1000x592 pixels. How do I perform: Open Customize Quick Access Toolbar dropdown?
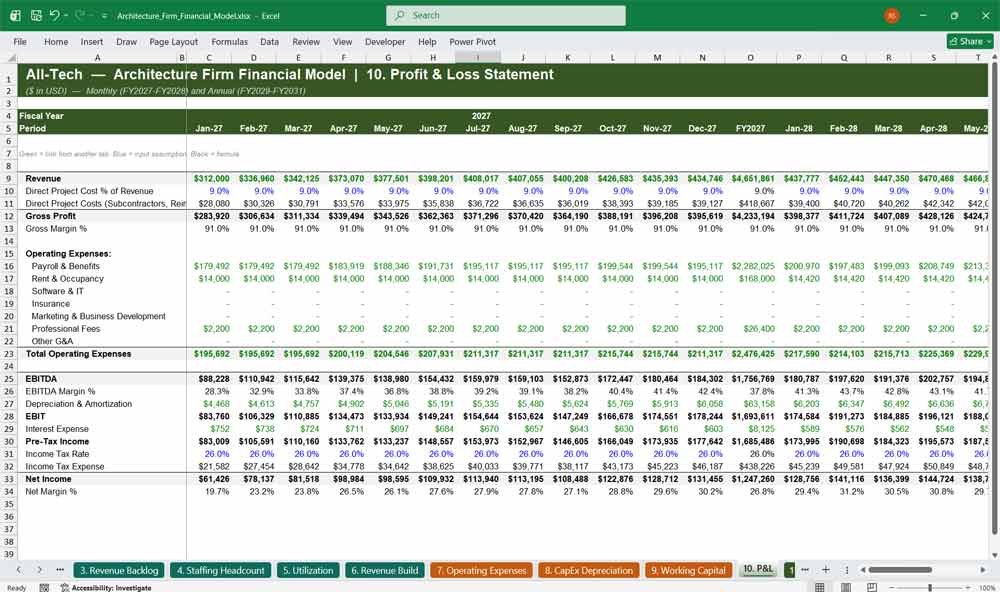pyautogui.click(x=104, y=16)
